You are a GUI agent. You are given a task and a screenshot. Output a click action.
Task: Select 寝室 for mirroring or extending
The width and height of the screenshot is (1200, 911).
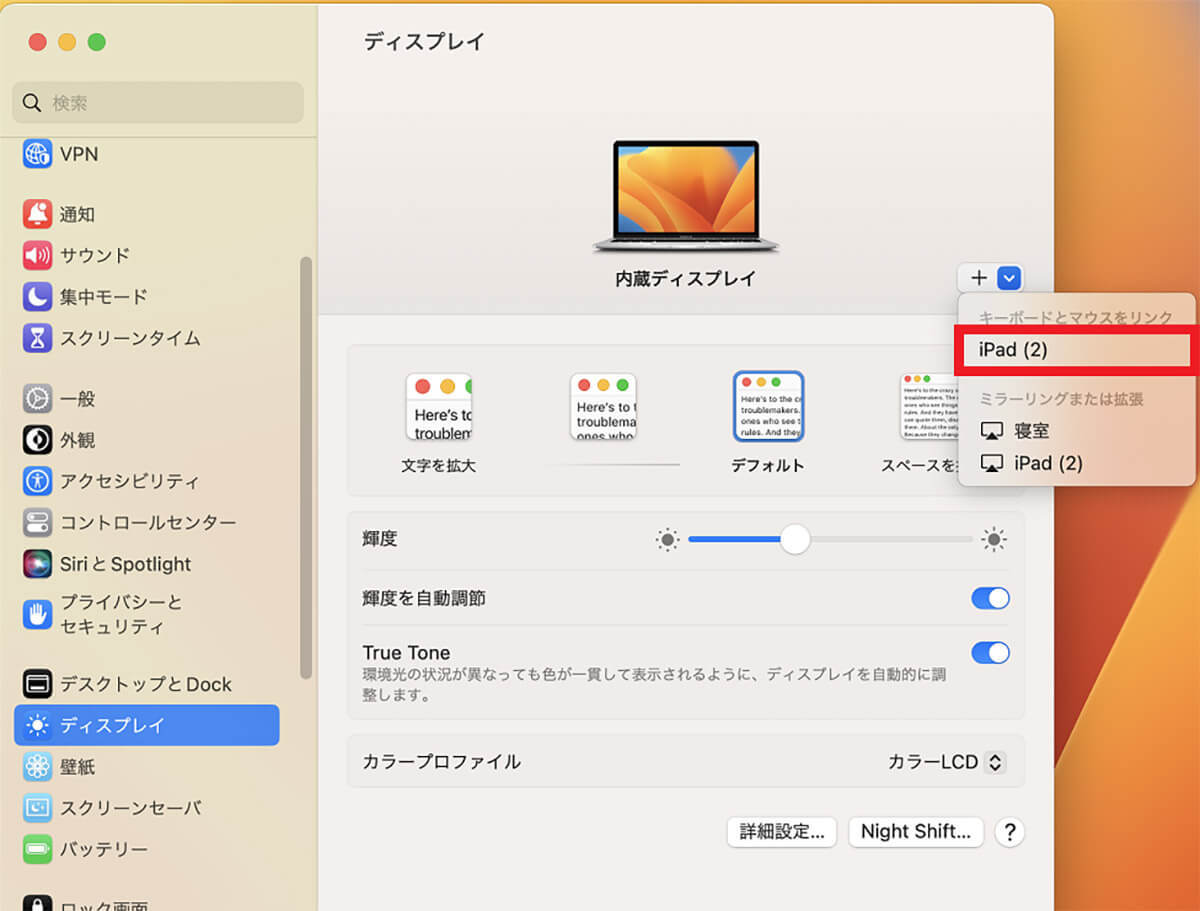click(x=1075, y=431)
